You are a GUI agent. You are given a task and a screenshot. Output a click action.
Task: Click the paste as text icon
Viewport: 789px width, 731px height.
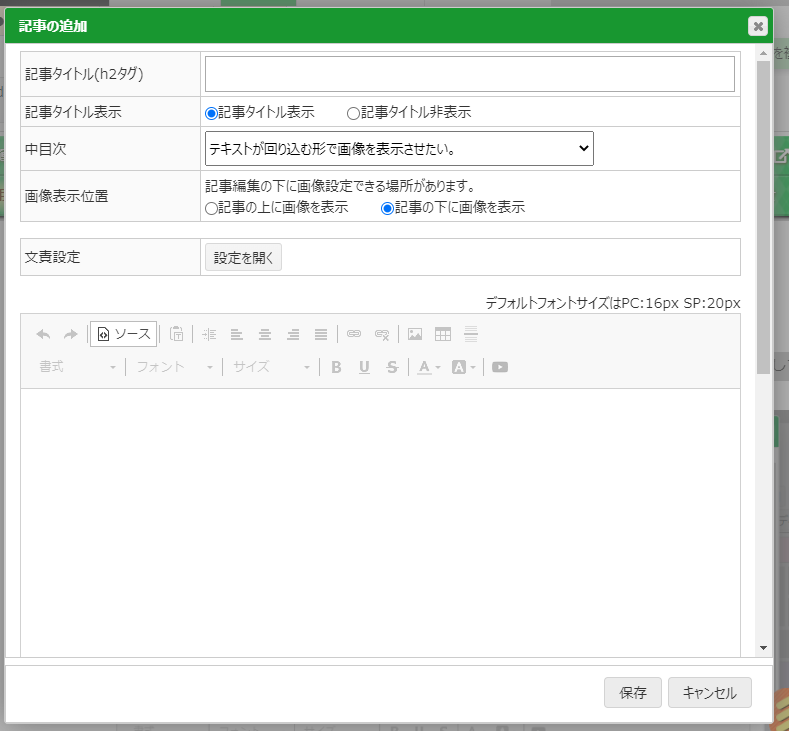pos(177,334)
